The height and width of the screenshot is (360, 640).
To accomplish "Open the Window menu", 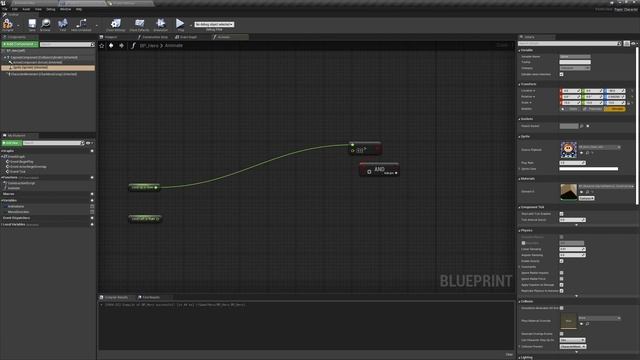I will 65,9.
